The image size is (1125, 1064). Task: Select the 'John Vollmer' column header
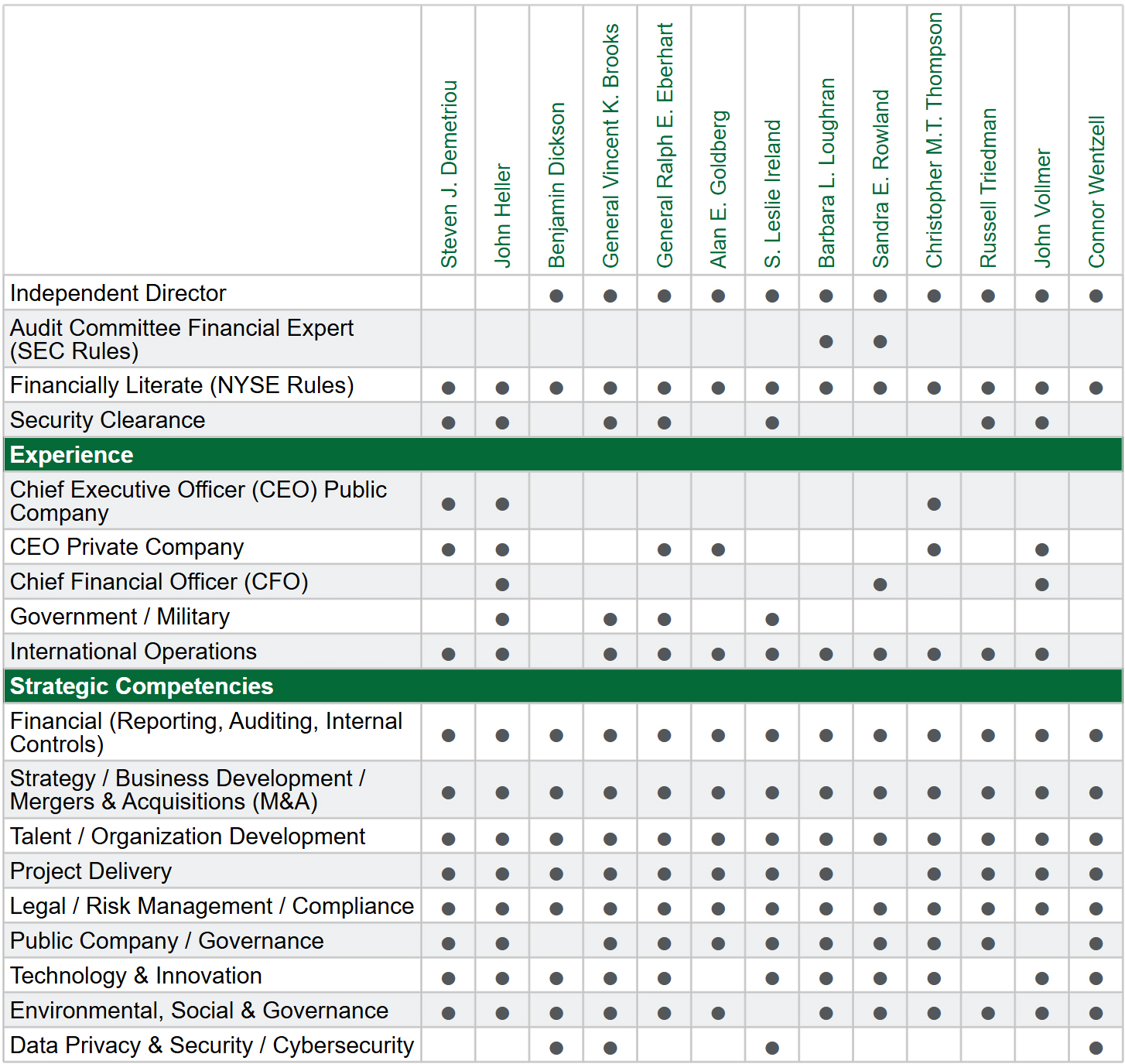point(1042,208)
